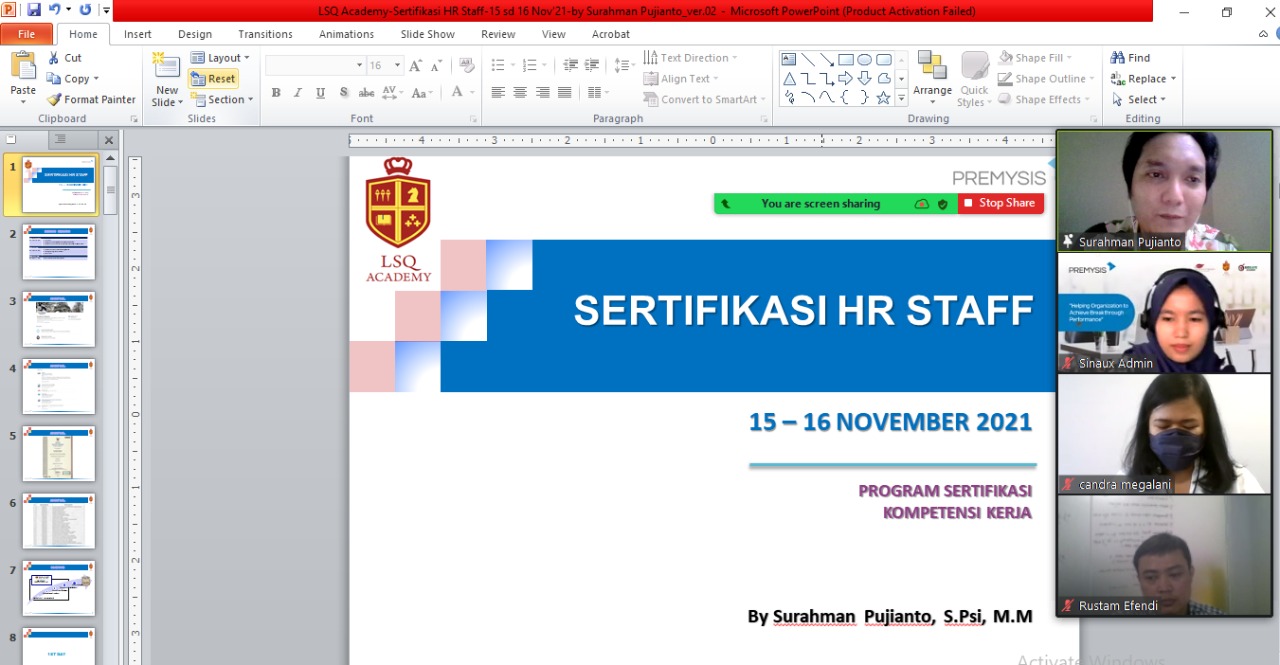Switch to the Transitions tab
Screen dimensions: 1280x665
[265, 34]
